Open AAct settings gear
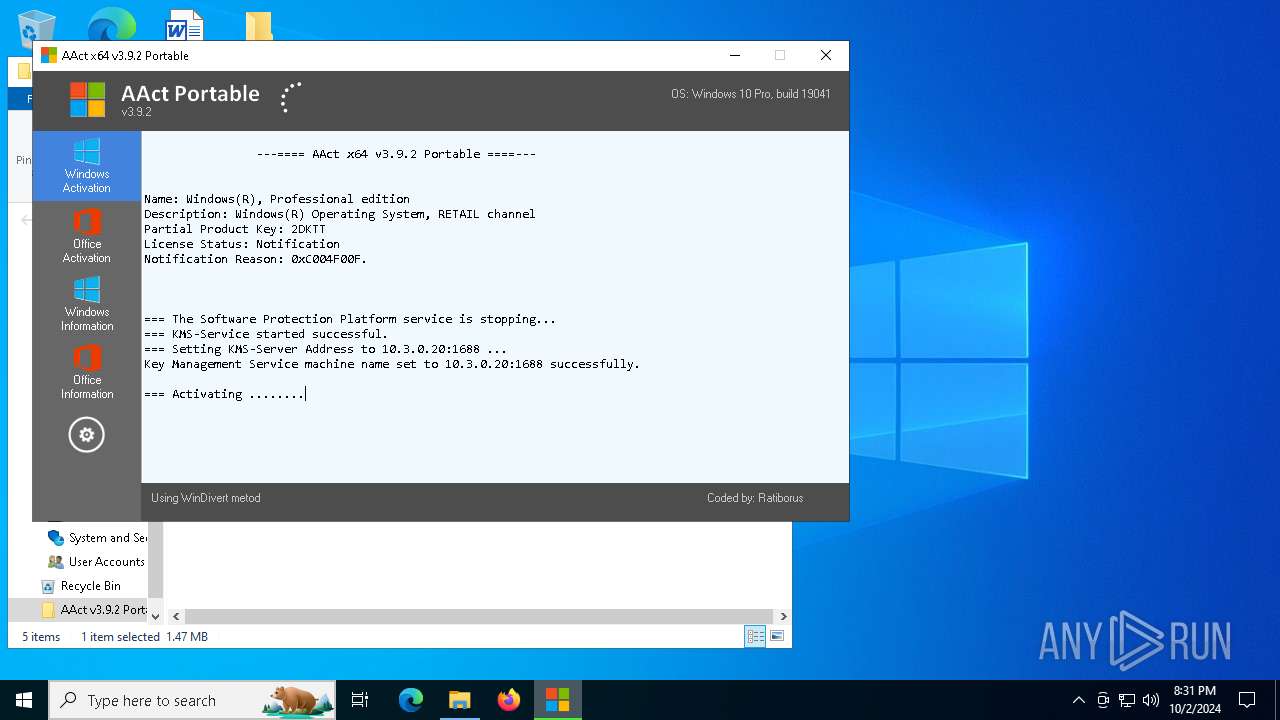The height and width of the screenshot is (720, 1280). point(87,435)
